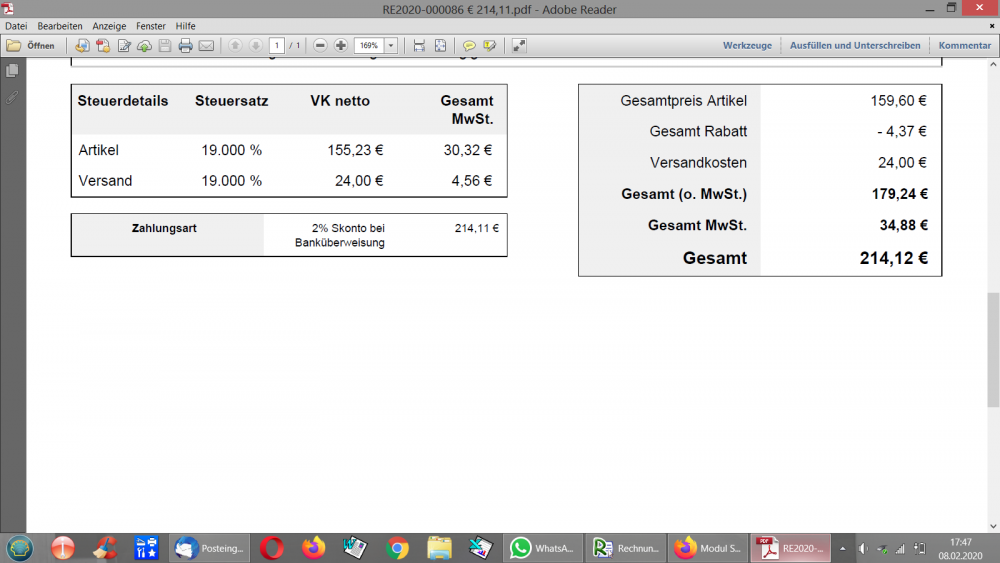1000x563 pixels.
Task: Click the create PDF online icon
Action: point(103,45)
